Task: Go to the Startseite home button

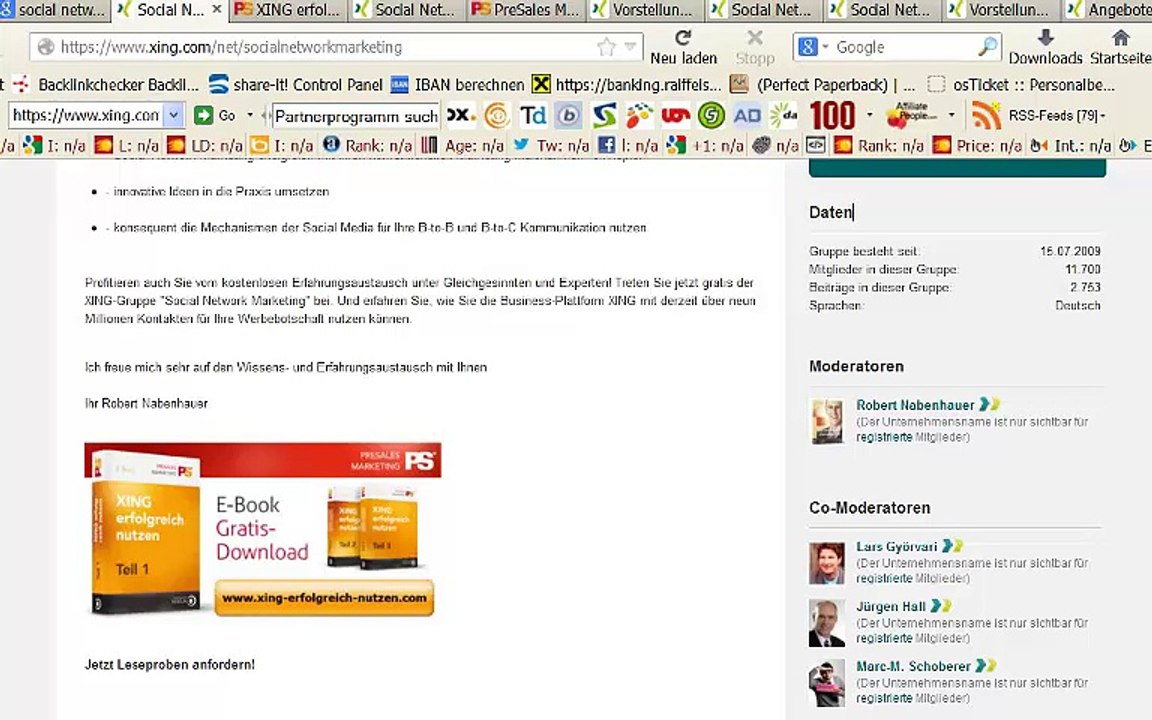Action: tap(1120, 47)
